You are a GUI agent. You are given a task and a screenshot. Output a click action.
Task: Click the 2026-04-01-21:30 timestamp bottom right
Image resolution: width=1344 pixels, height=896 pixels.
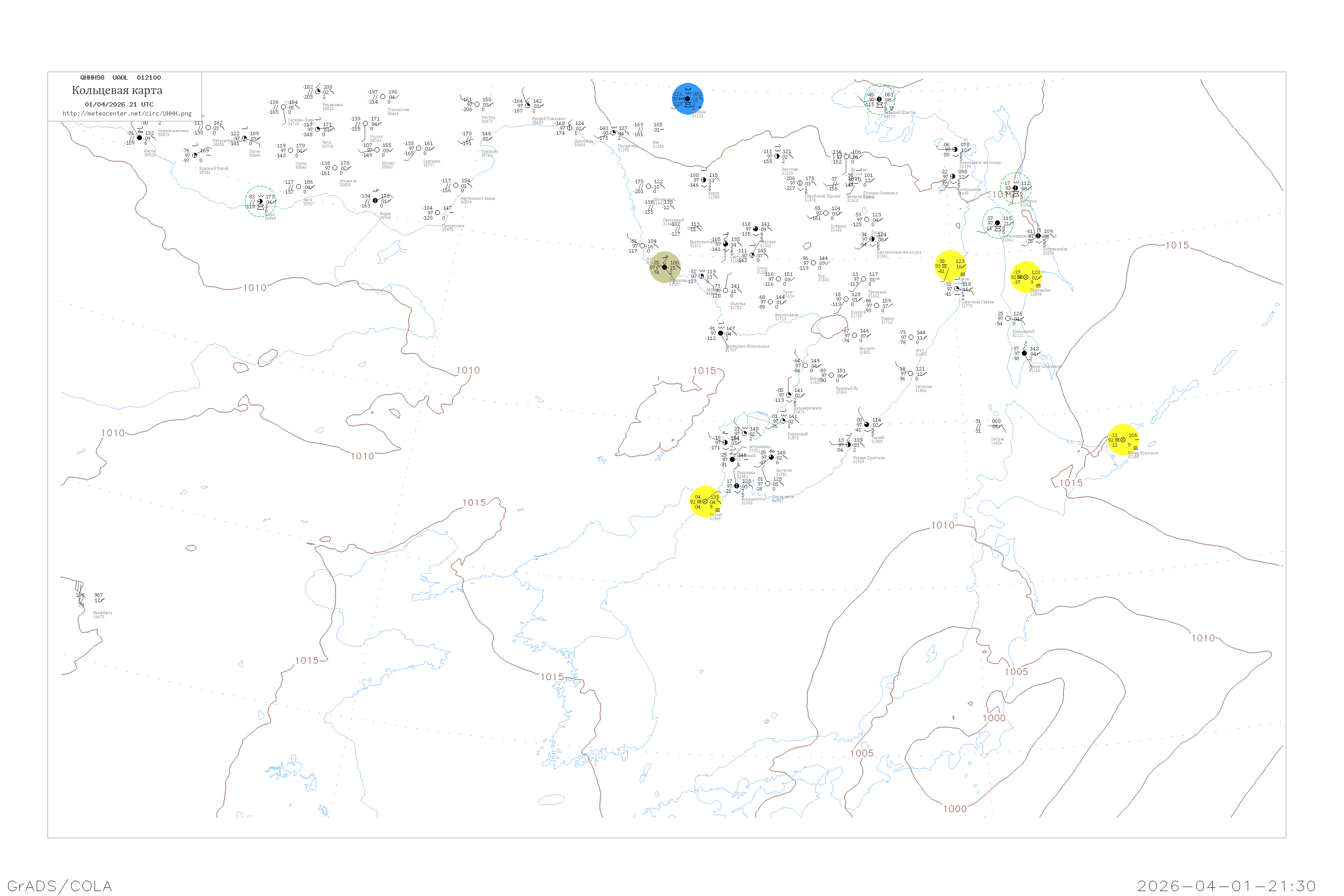(1226, 886)
